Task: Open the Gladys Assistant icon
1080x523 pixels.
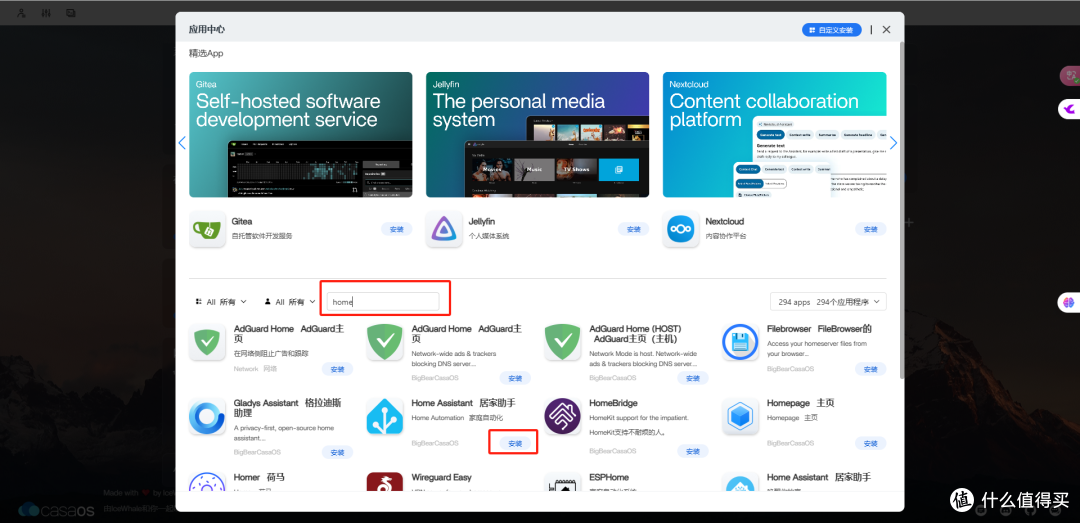Action: [207, 416]
